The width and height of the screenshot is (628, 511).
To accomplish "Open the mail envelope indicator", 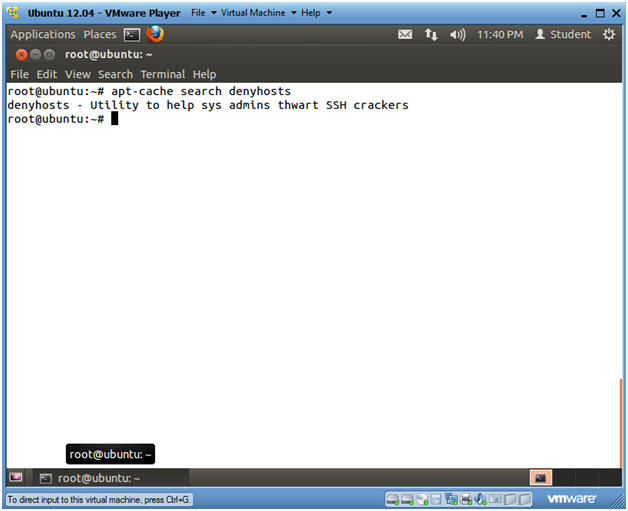I will (405, 34).
